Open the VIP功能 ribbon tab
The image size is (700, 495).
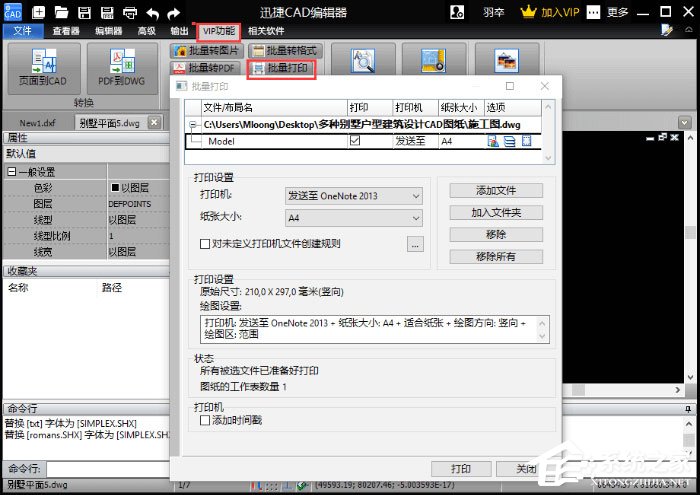pos(218,31)
